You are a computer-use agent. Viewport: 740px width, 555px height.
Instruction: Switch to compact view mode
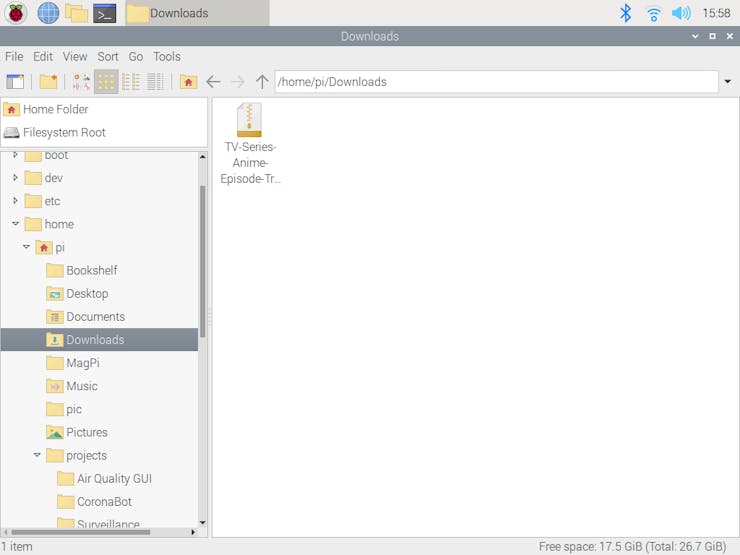coord(131,82)
